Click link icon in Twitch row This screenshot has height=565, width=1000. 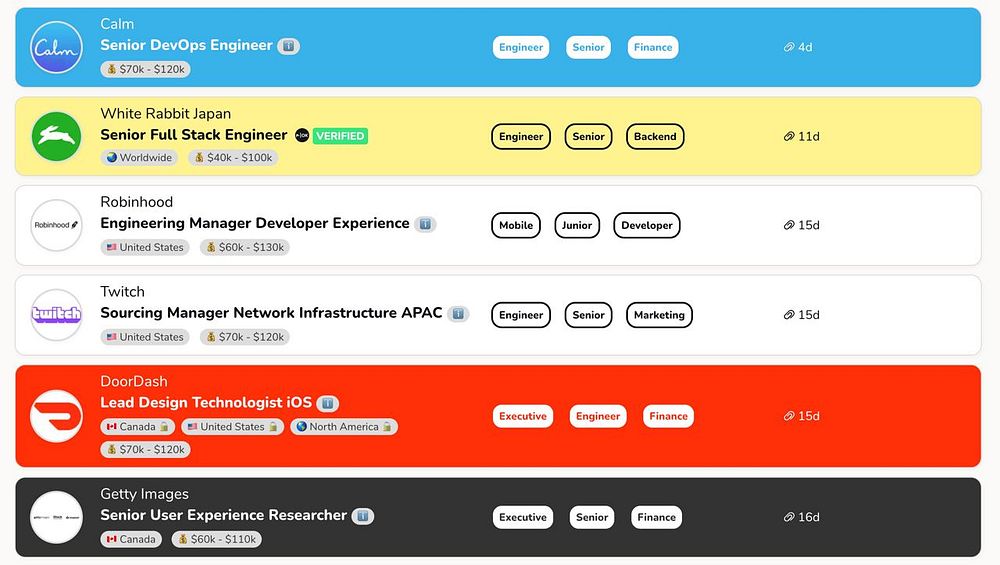click(789, 315)
